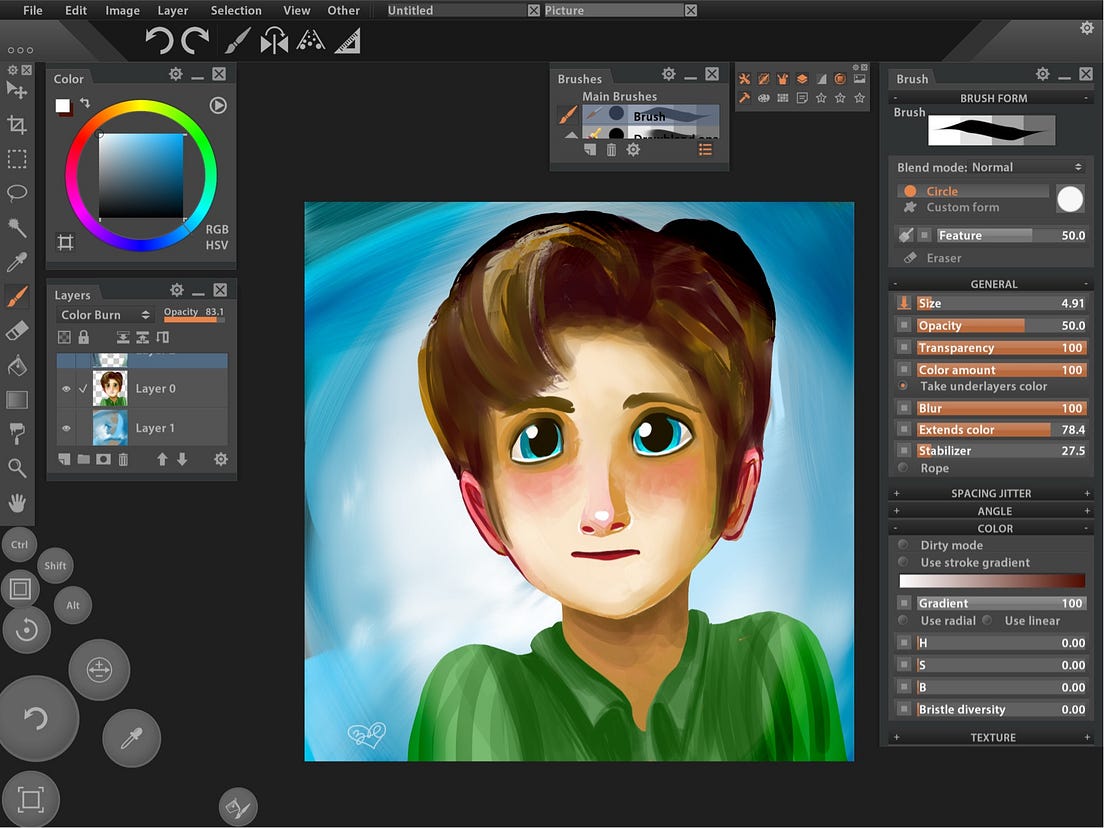Select the Layer 0 portrait thumbnail
The width and height of the screenshot is (1104, 828).
(110, 389)
